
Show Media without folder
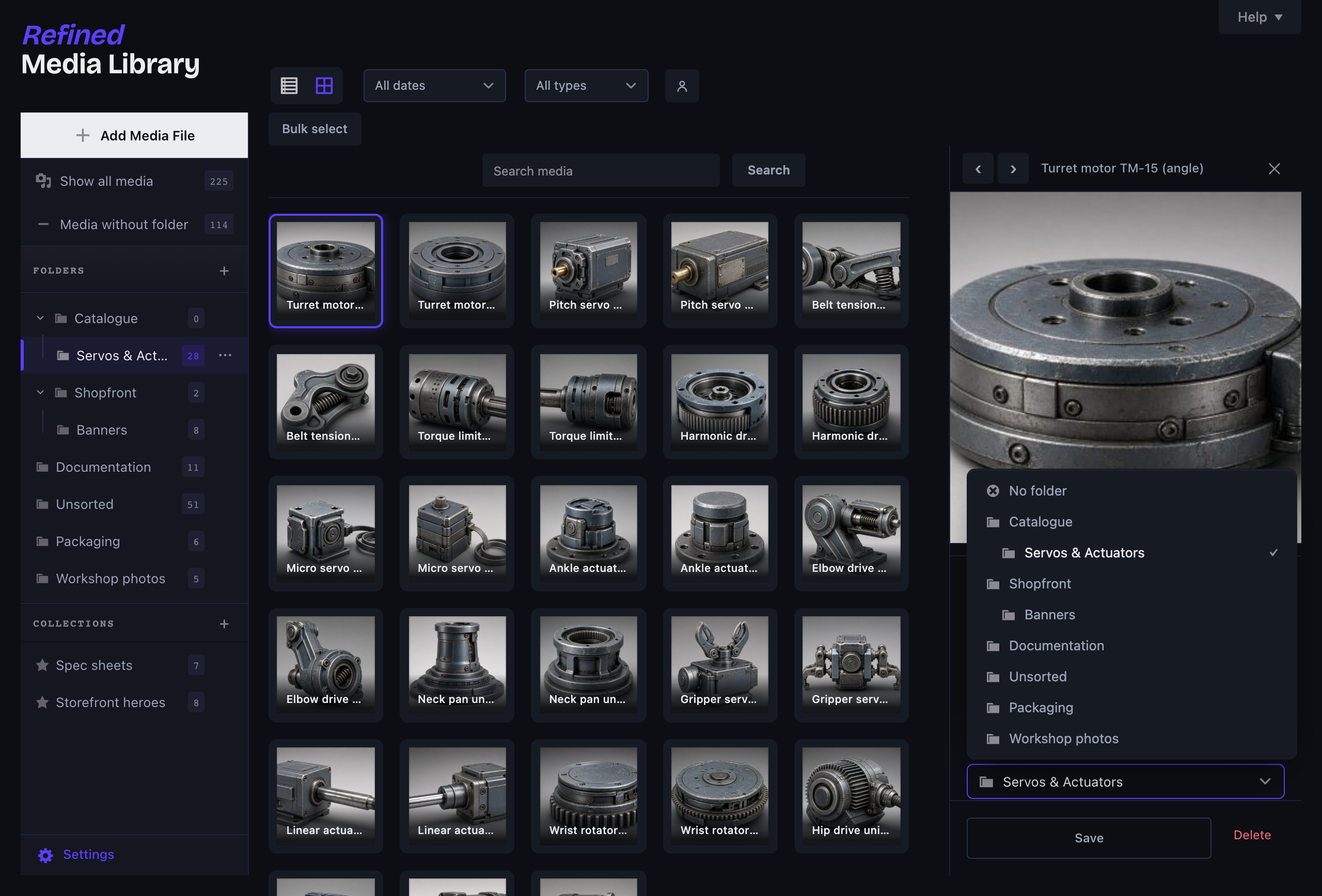[x=134, y=225]
